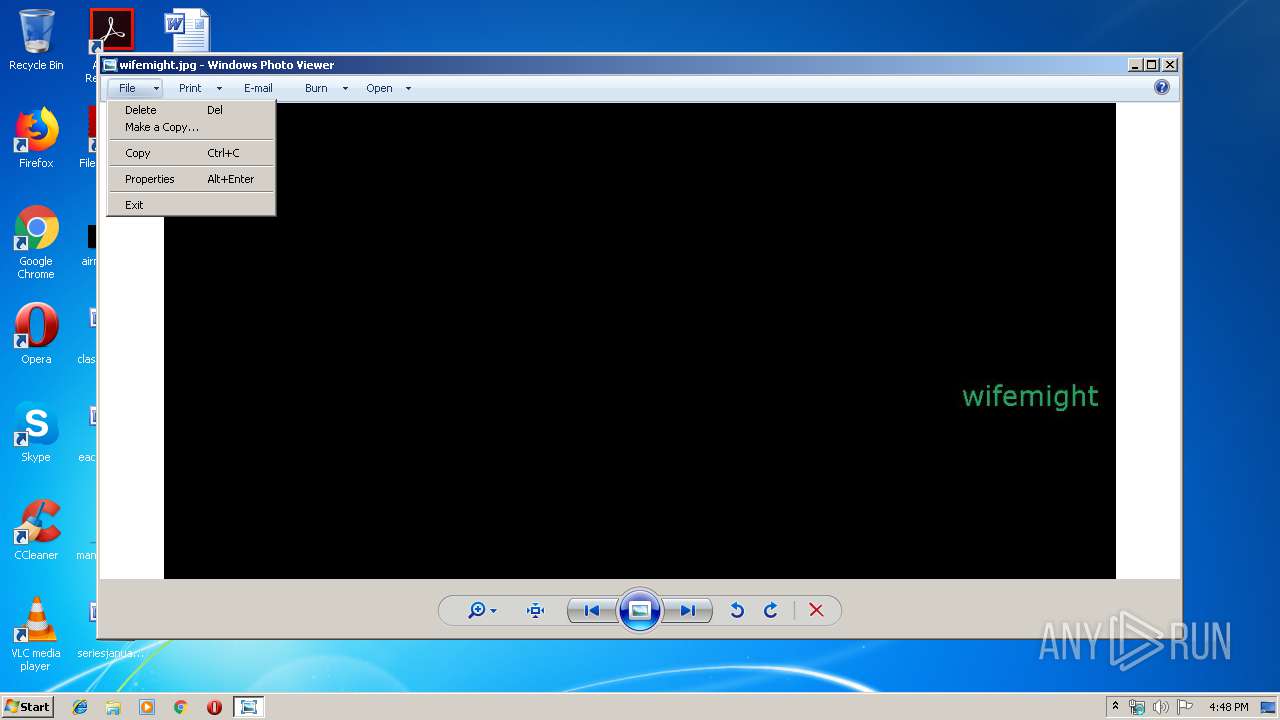The width and height of the screenshot is (1280, 720).
Task: Launch Windows Media Player from taskbar
Action: click(x=147, y=707)
